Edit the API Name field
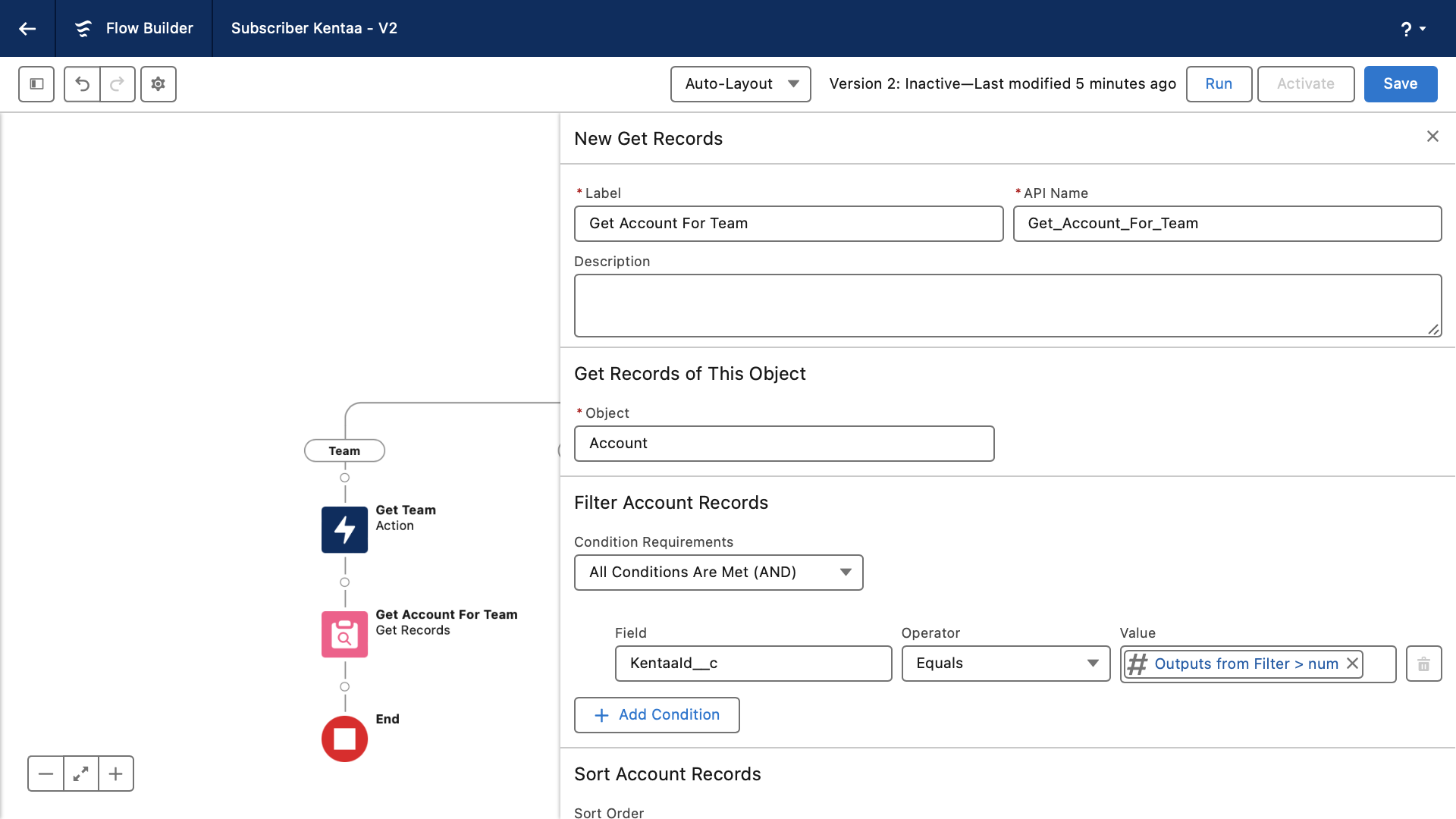Viewport: 1456px width, 819px height. click(1227, 224)
